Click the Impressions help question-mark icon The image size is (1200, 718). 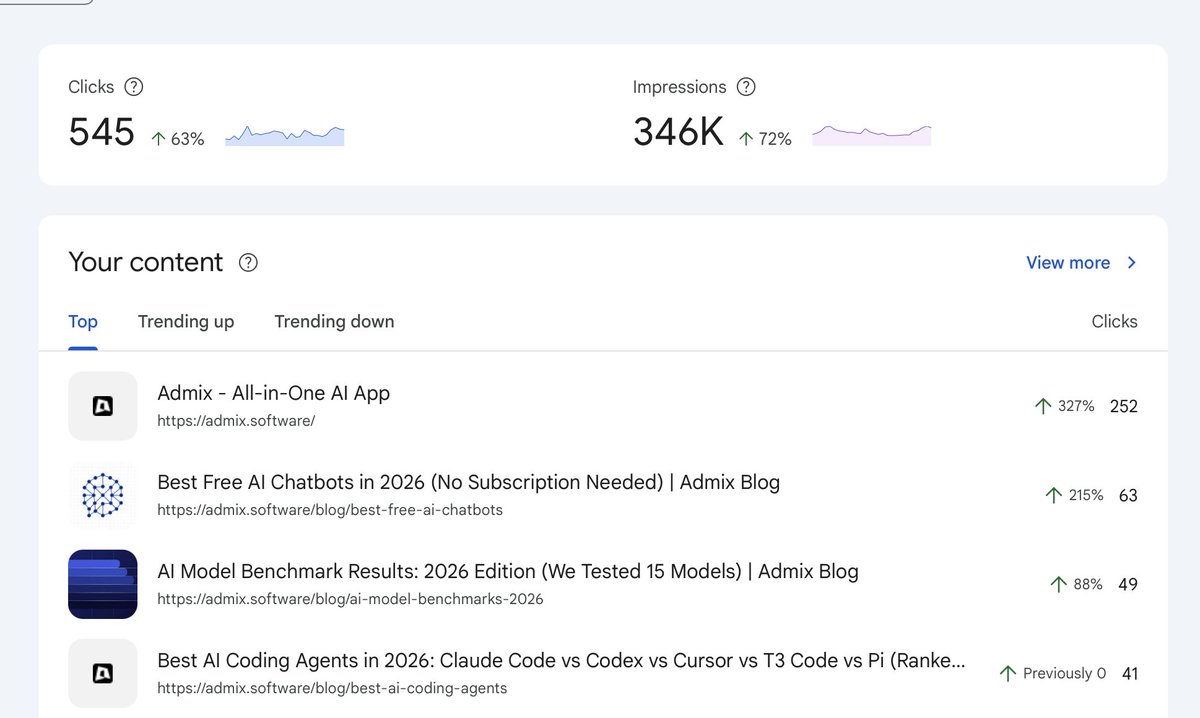click(746, 87)
